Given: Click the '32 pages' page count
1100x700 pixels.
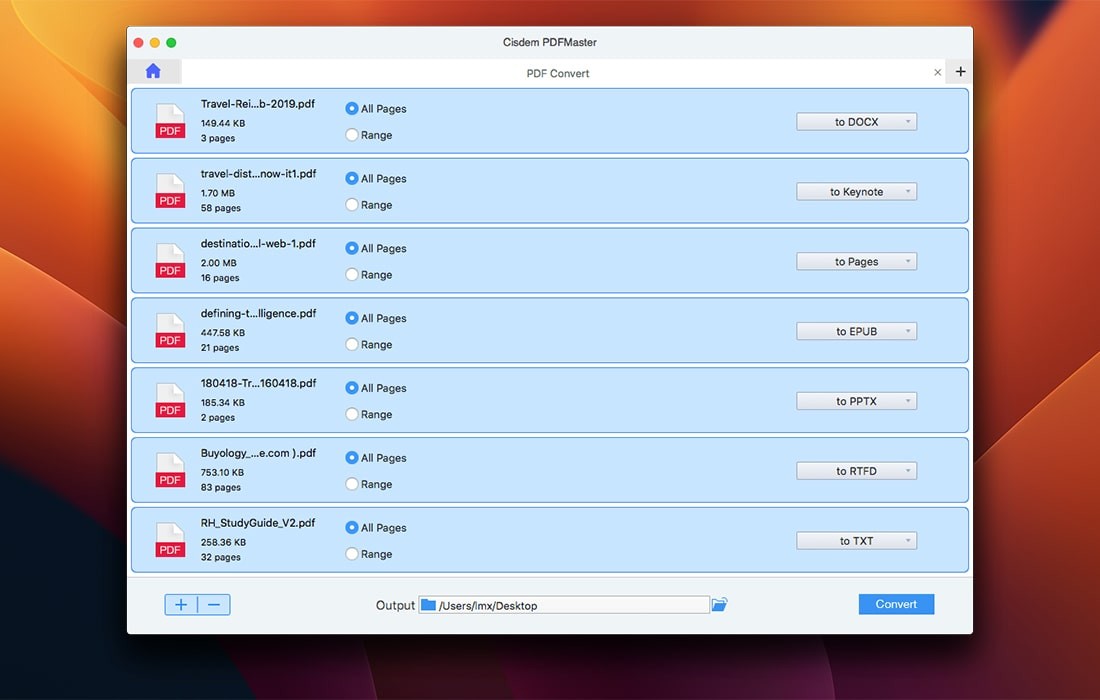Looking at the screenshot, I should point(220,557).
